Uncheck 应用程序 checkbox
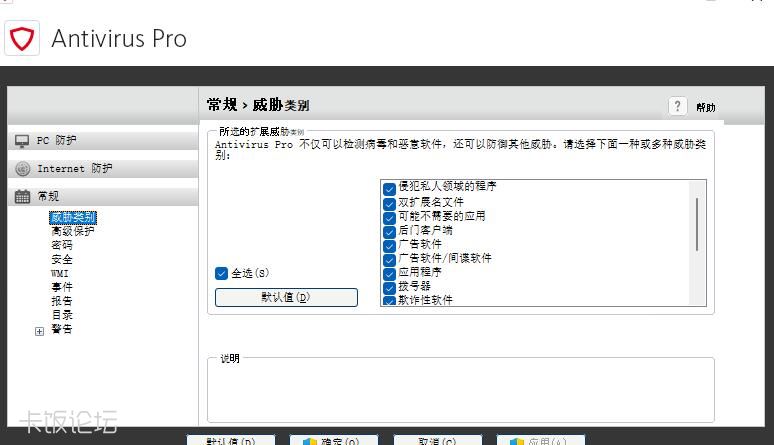 [x=389, y=273]
